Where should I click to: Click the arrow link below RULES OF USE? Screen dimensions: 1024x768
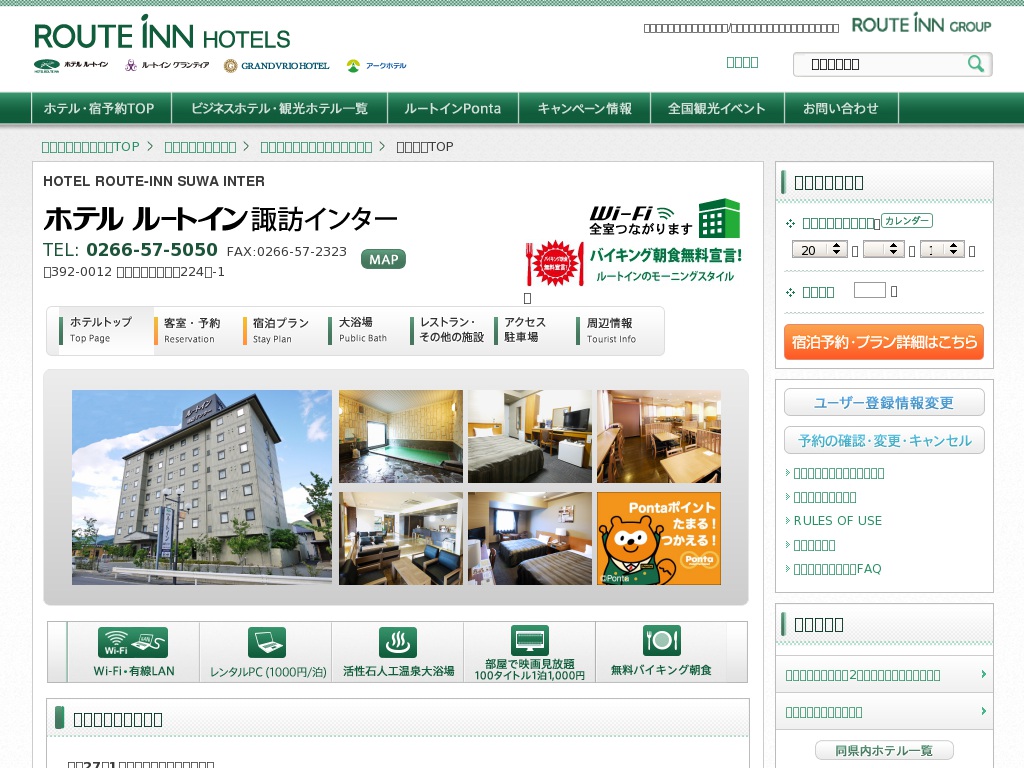[814, 545]
